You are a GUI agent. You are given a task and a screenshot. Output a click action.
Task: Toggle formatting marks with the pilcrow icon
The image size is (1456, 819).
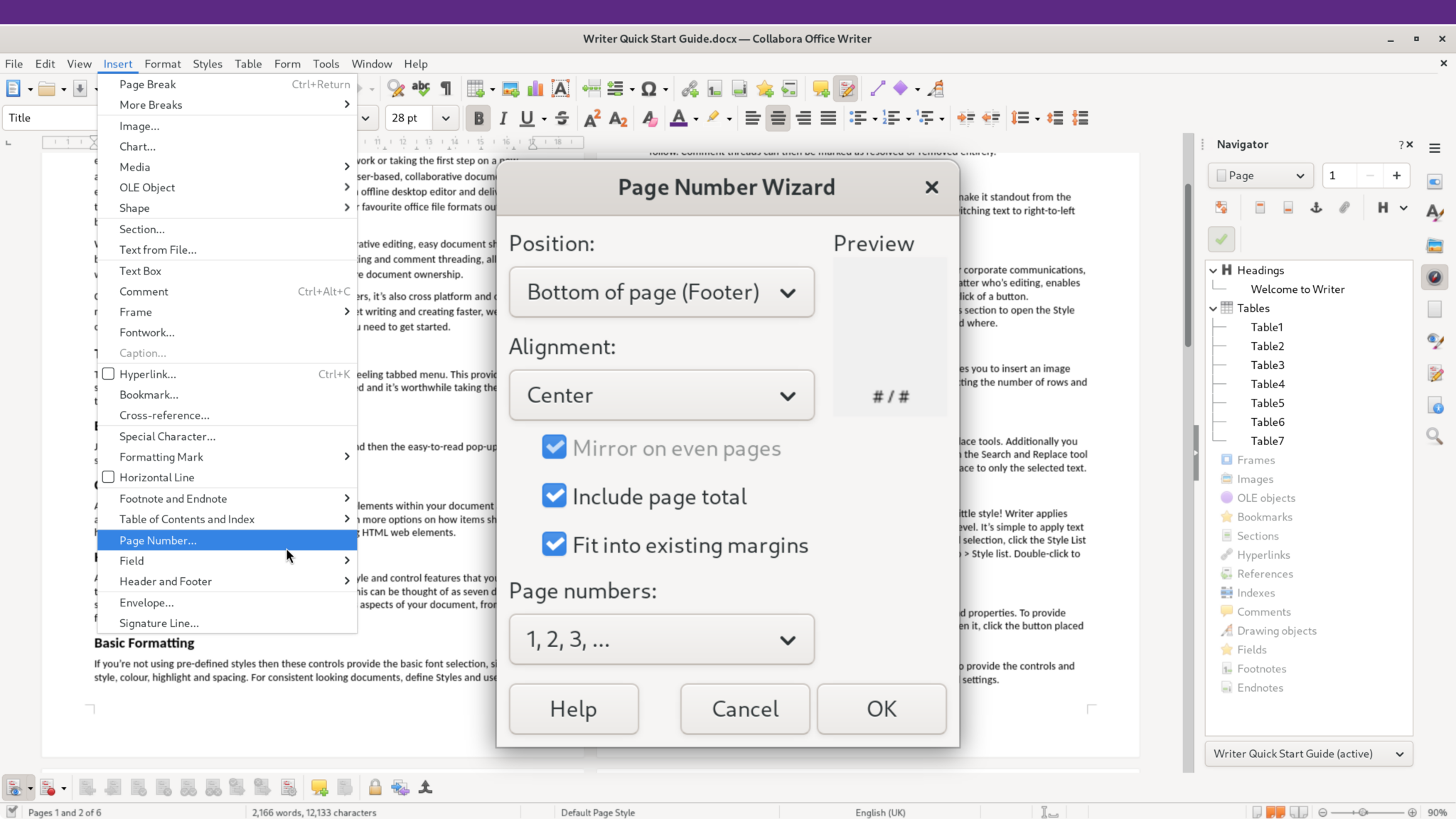pyautogui.click(x=446, y=88)
